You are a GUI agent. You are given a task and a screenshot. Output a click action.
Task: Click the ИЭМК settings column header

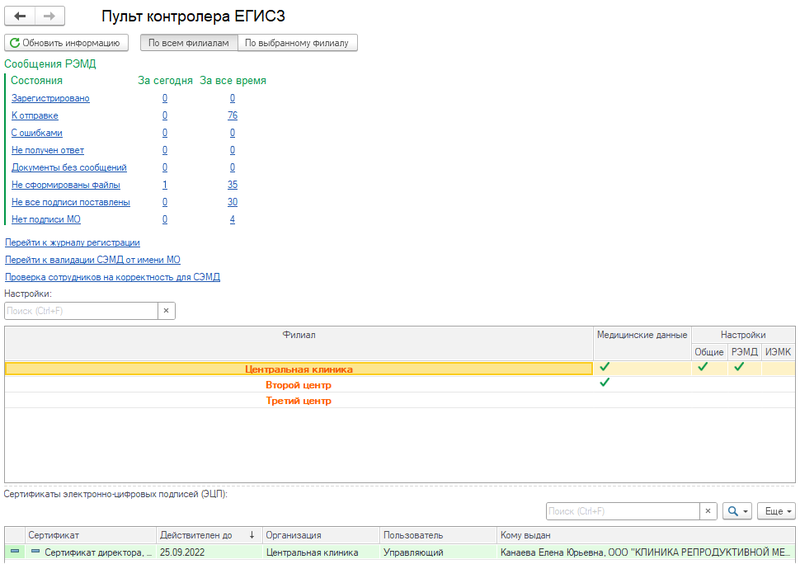778,352
